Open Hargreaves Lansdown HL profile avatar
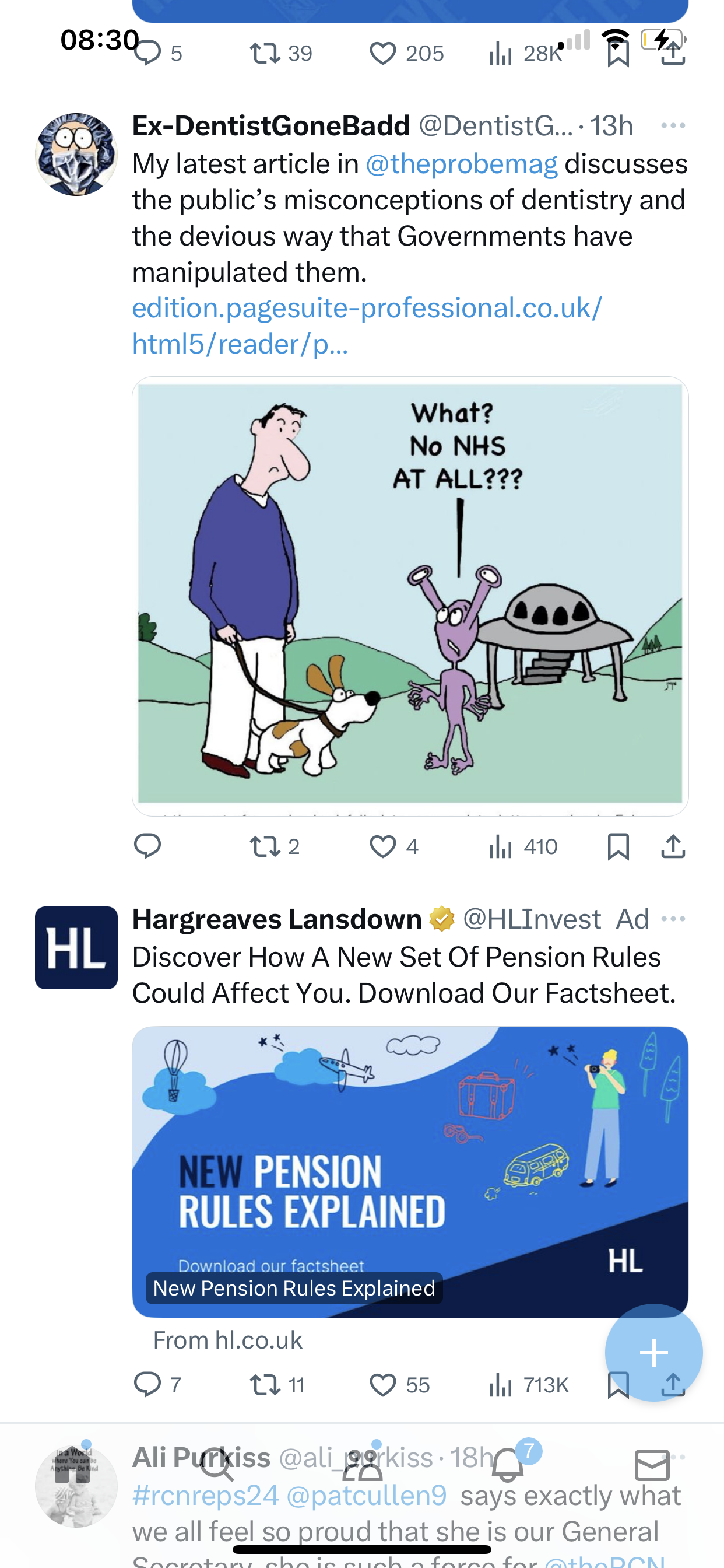 (76, 948)
